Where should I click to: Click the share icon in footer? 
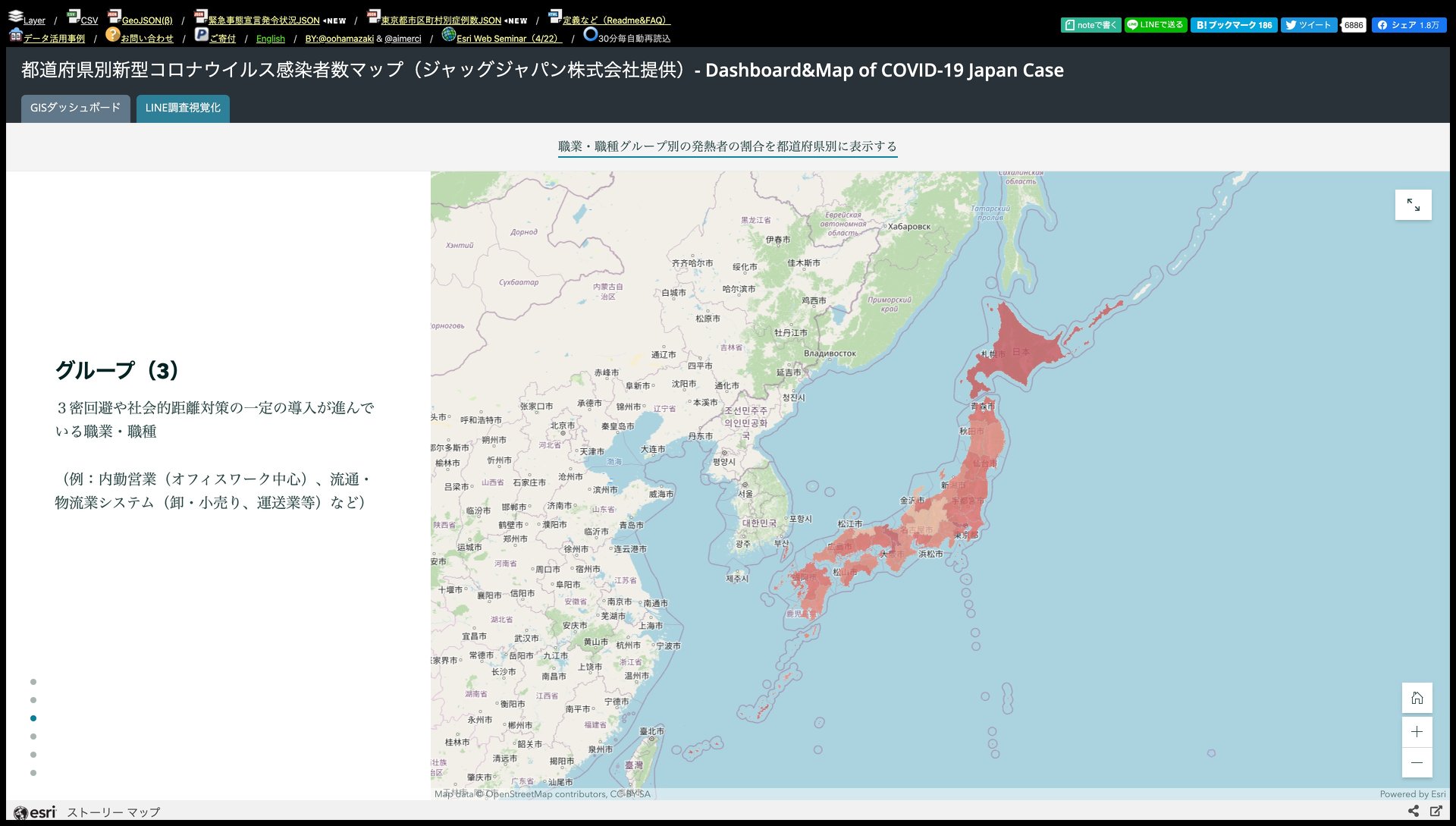[x=1414, y=811]
